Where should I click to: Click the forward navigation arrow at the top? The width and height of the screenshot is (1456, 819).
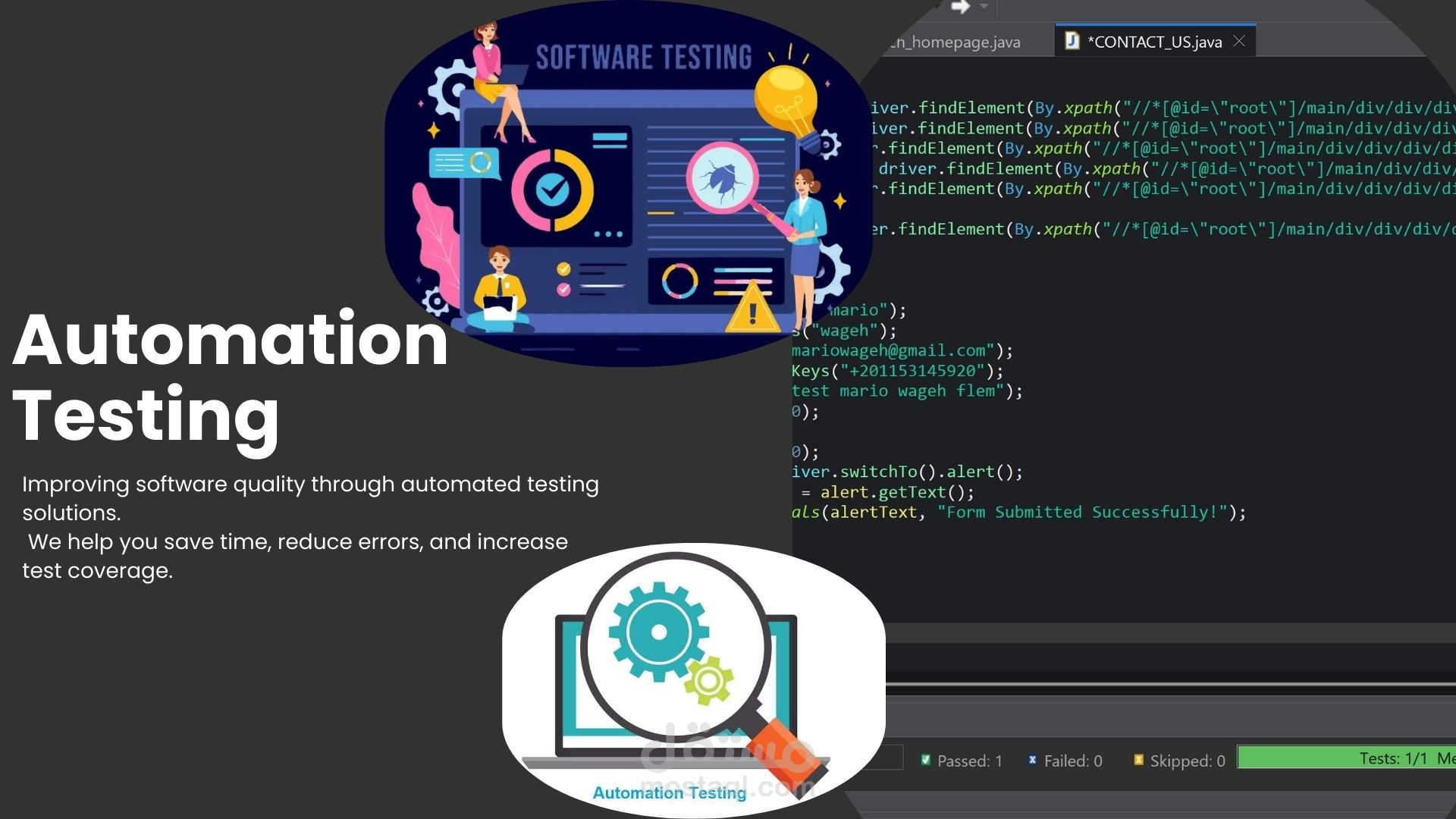click(962, 8)
